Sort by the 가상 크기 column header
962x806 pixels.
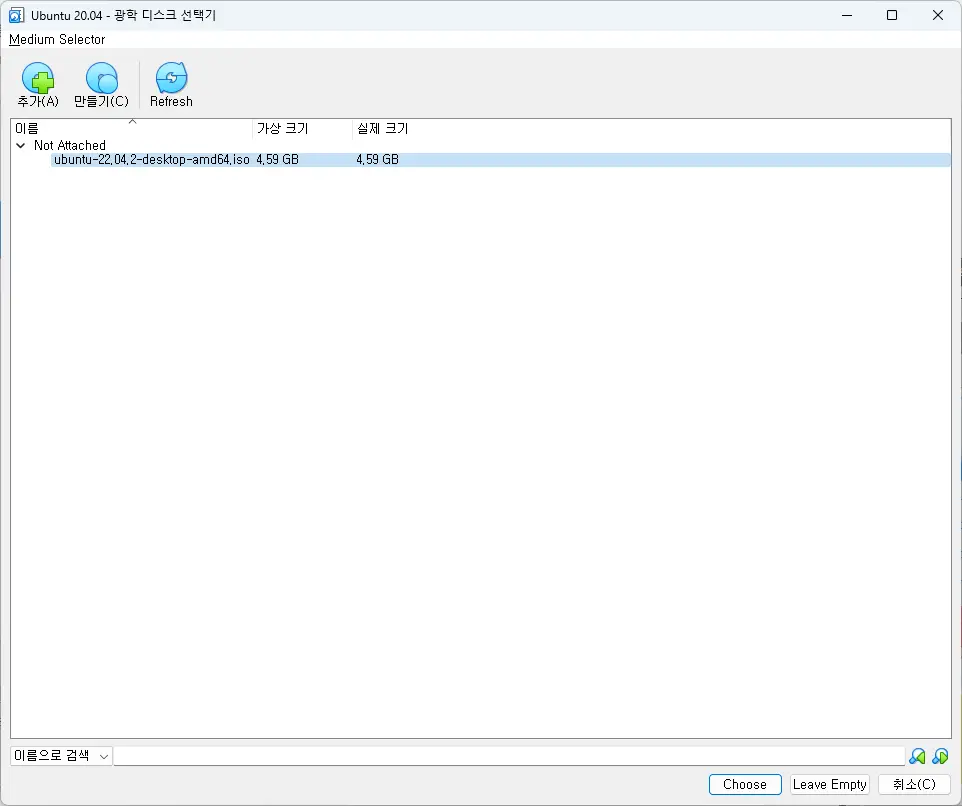[302, 128]
